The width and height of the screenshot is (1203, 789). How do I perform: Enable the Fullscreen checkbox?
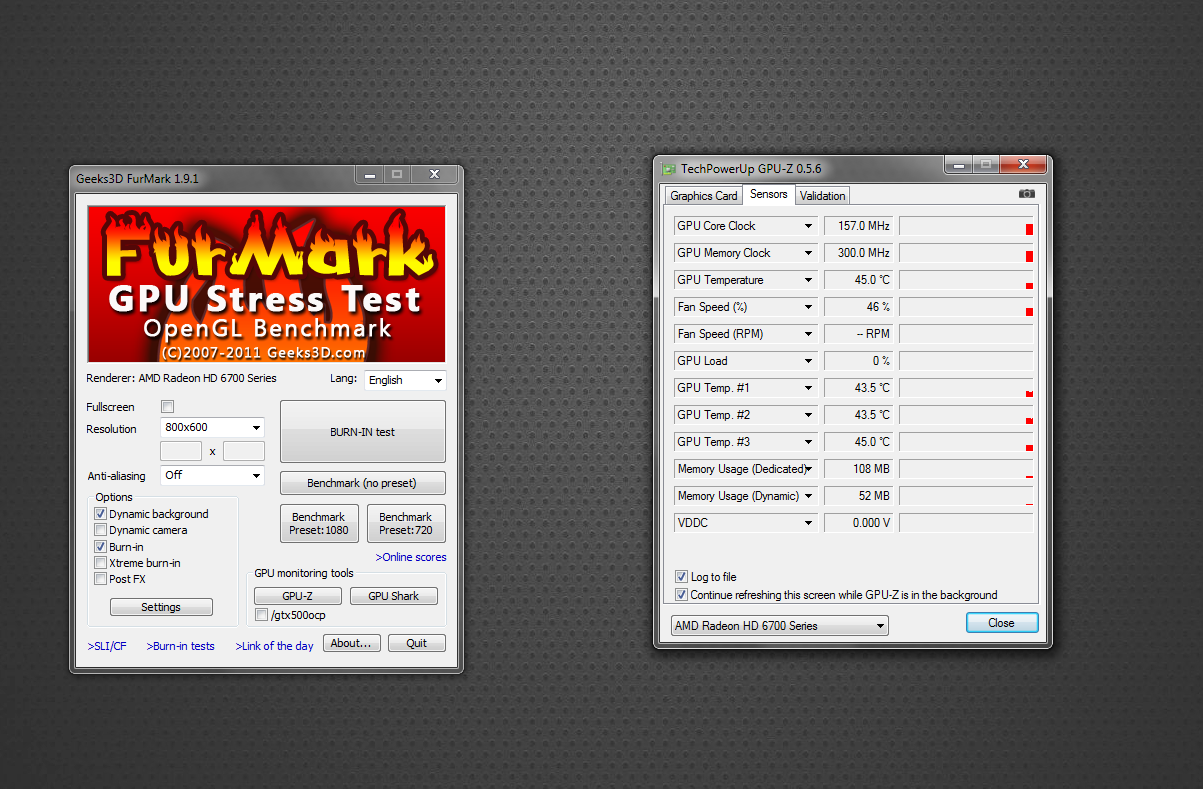167,407
